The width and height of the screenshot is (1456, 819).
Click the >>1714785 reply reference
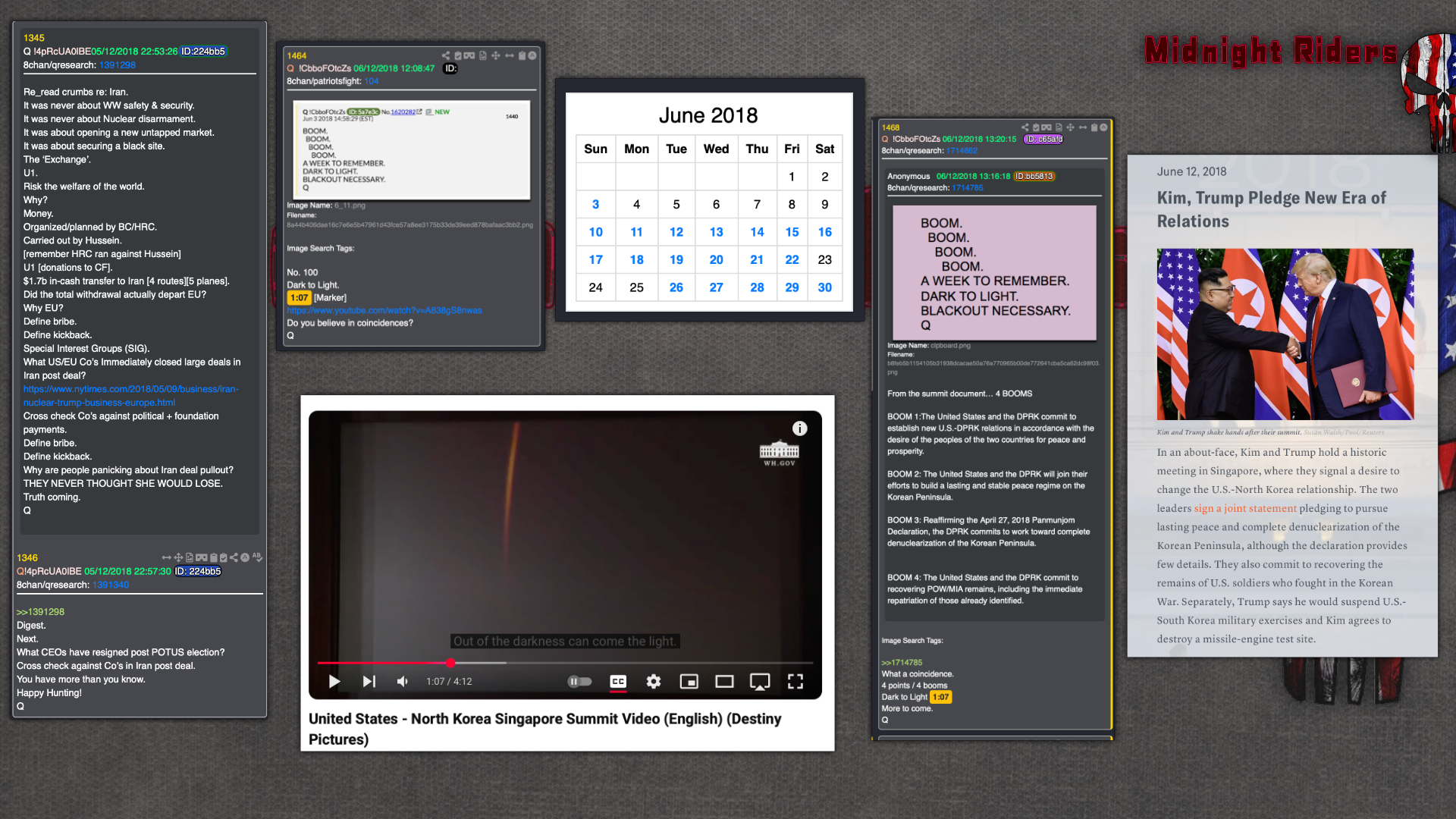[x=902, y=662]
